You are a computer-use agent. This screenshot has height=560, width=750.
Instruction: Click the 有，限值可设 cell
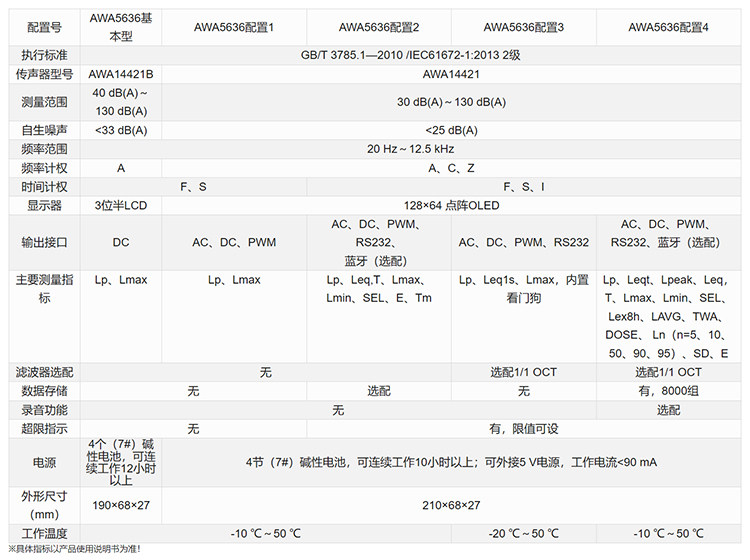point(524,428)
